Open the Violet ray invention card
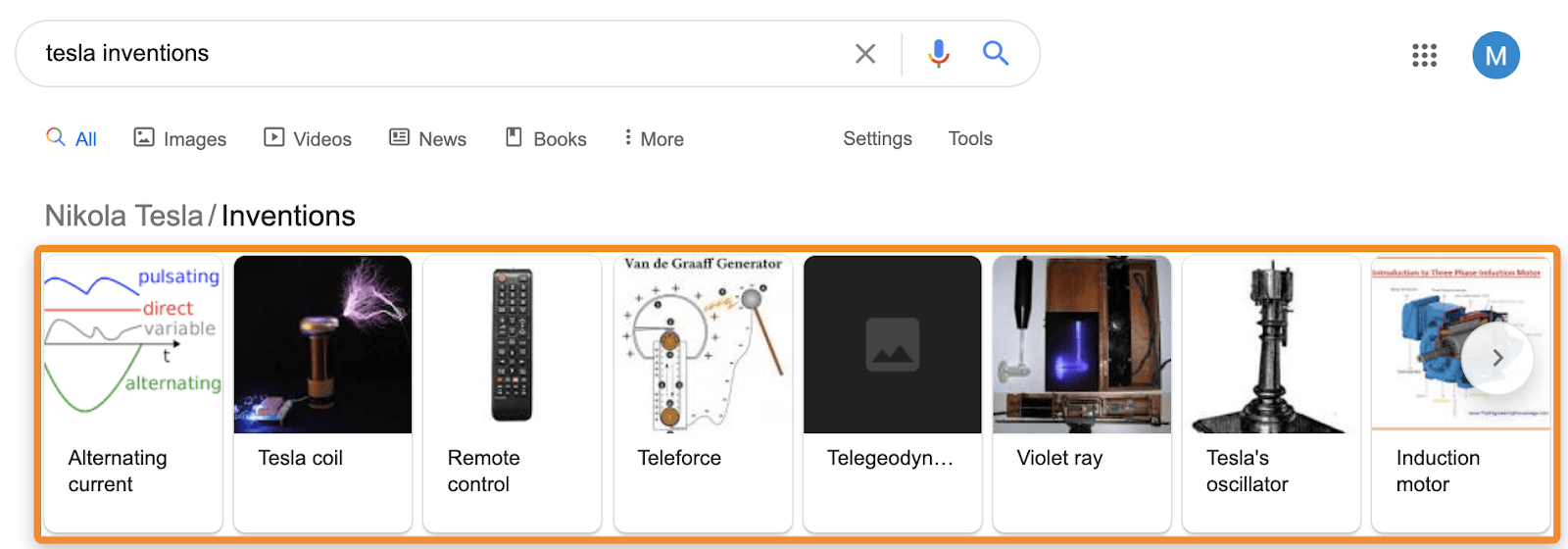Image resolution: width=1568 pixels, height=549 pixels. 1081,392
